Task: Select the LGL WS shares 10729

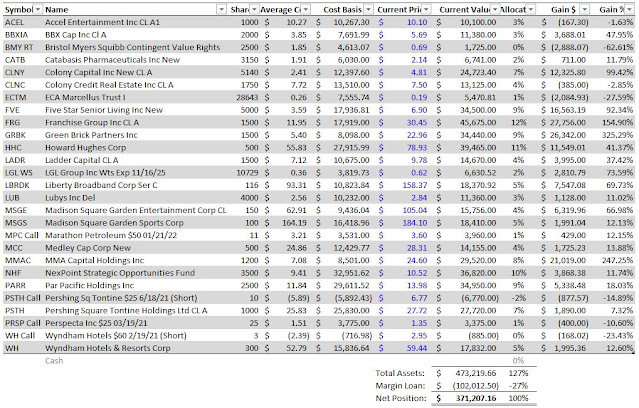Action: 247,173
